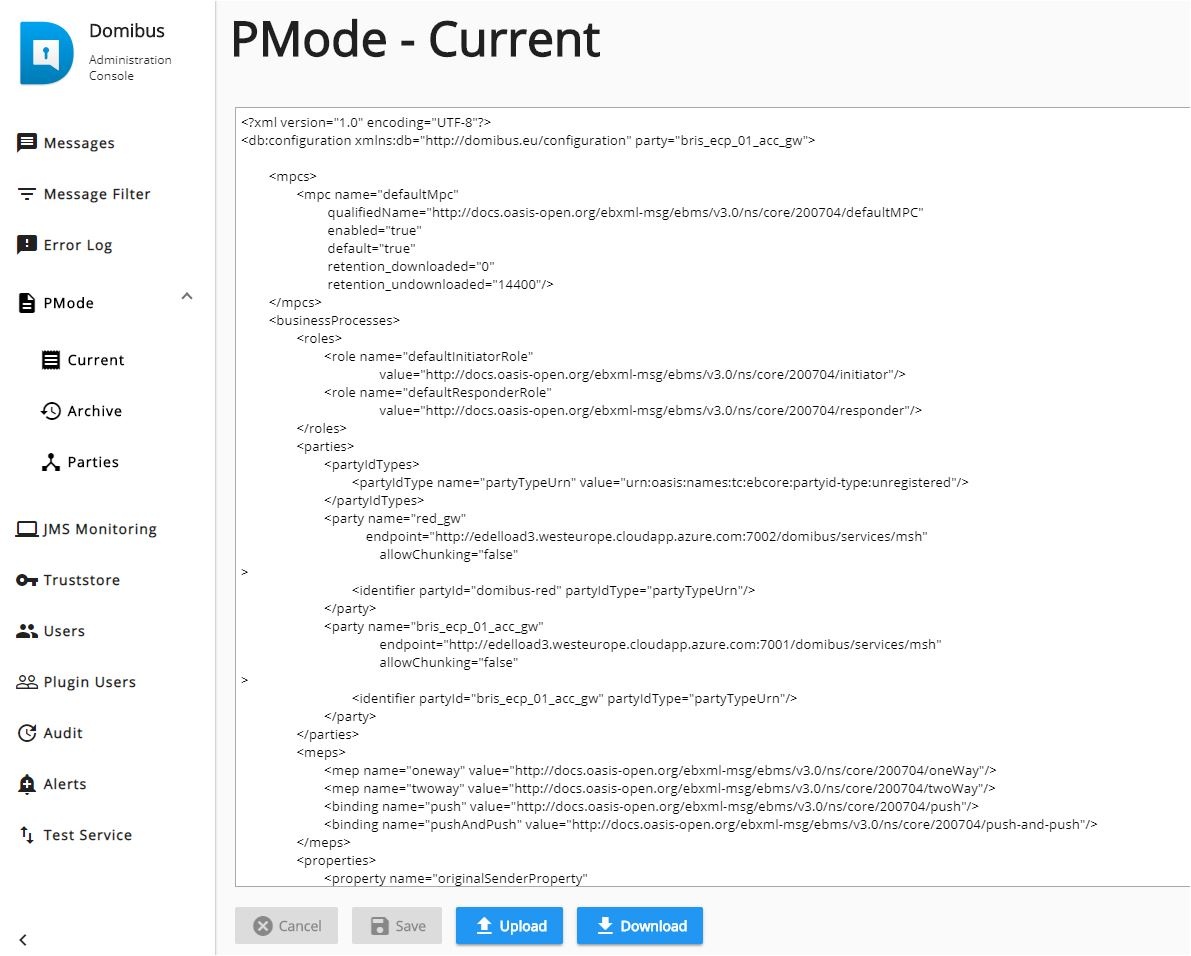Image resolution: width=1191 pixels, height=956 pixels.
Task: Click the Messages chat icon
Action: click(x=27, y=143)
